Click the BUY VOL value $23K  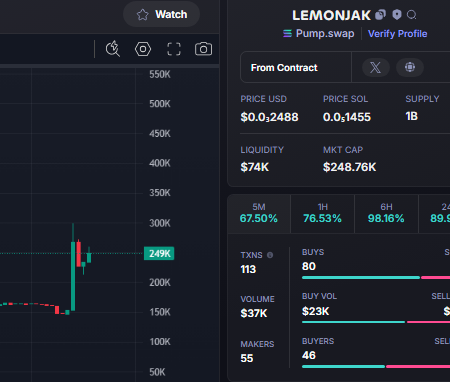tap(315, 311)
